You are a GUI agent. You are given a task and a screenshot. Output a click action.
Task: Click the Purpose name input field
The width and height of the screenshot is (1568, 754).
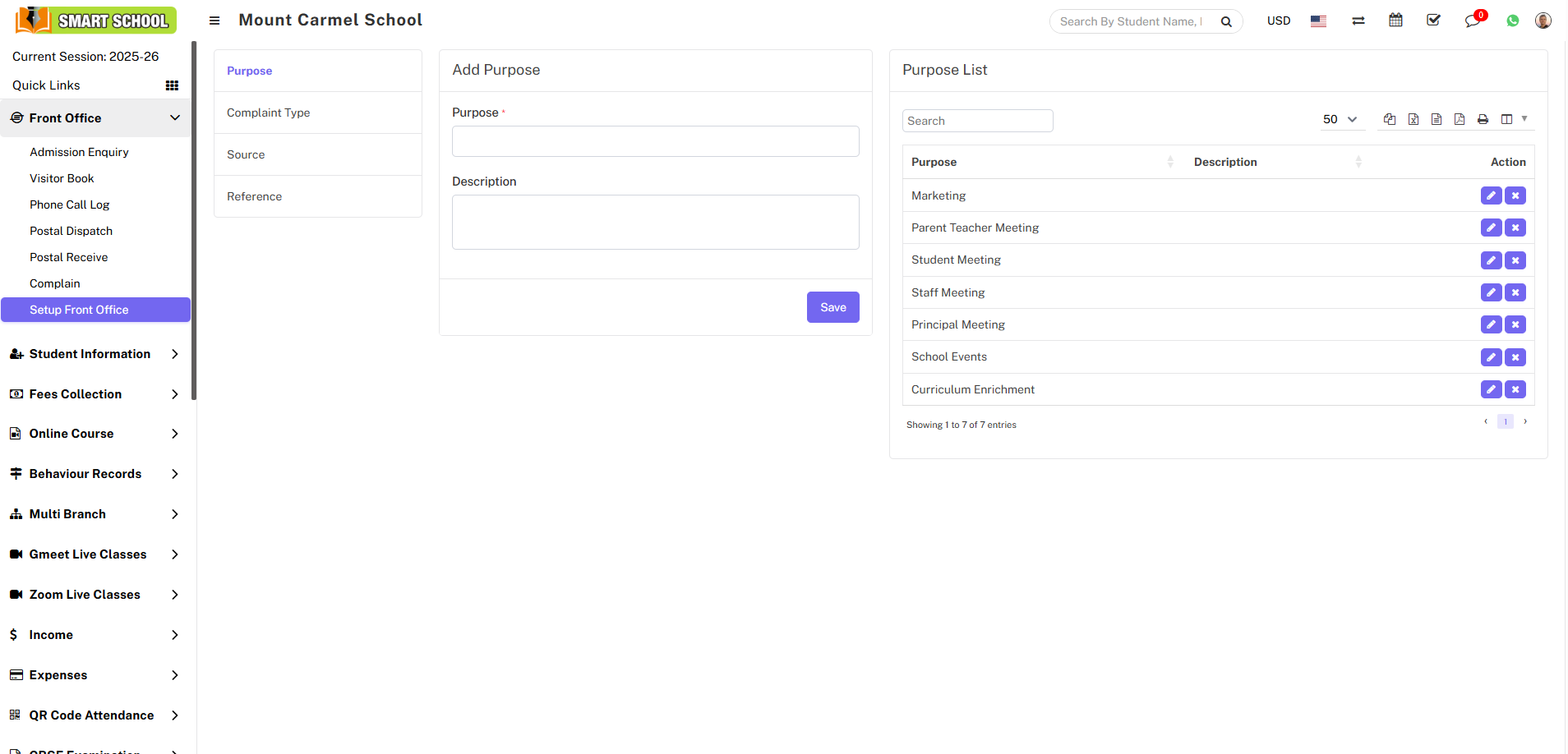click(655, 141)
